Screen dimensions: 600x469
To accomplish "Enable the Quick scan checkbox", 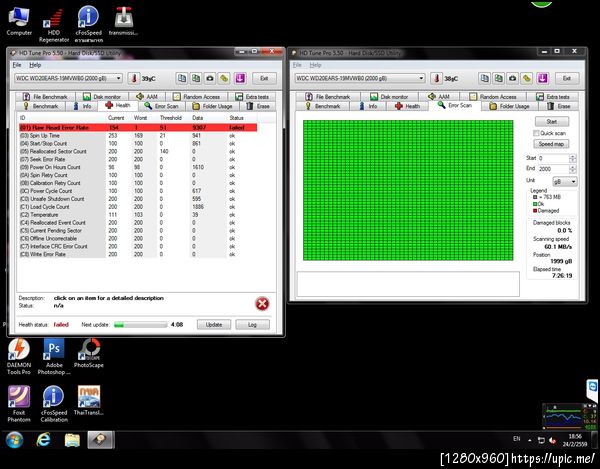I will [x=536, y=133].
